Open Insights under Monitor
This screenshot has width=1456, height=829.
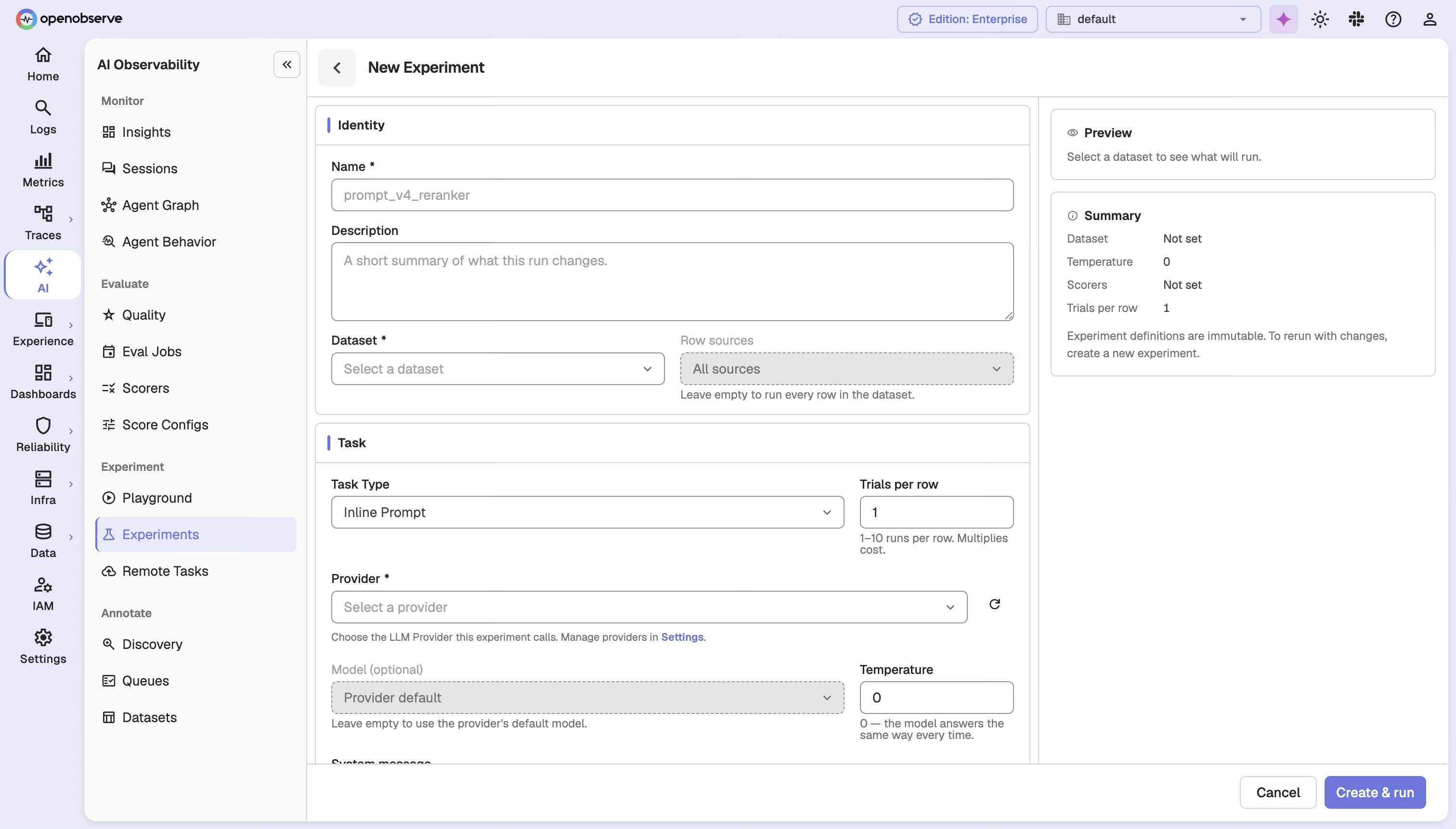tap(195, 132)
